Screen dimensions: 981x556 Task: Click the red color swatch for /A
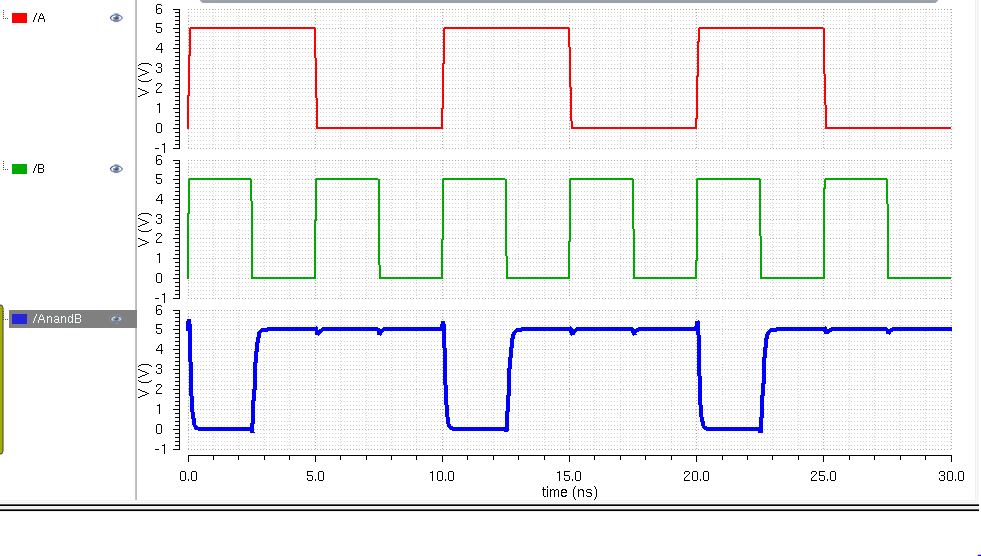[x=19, y=18]
